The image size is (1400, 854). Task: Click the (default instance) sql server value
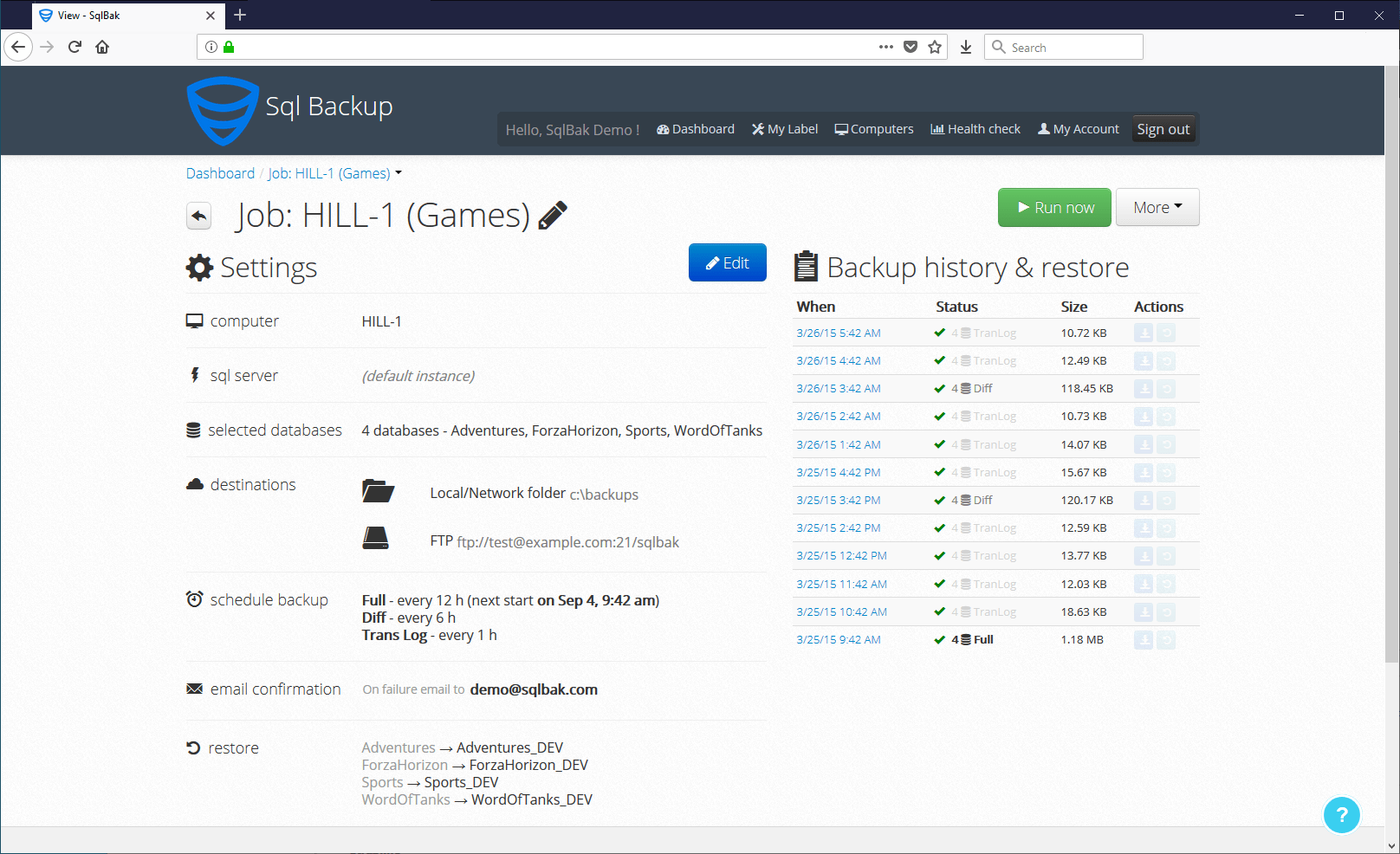coord(418,376)
